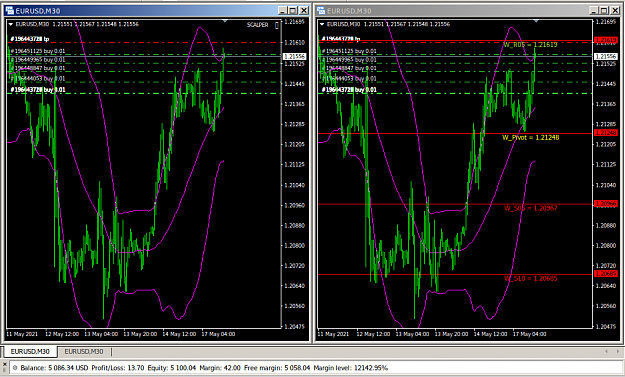Select order #196448847 buy 0.01 in left chart
625x377 pixels.
(x=38, y=69)
